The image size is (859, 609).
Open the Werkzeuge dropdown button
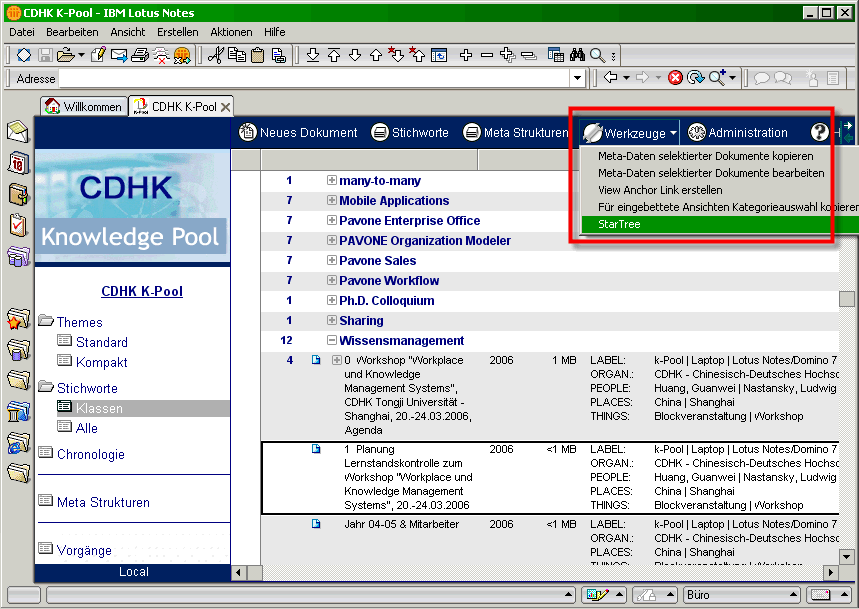(x=629, y=133)
